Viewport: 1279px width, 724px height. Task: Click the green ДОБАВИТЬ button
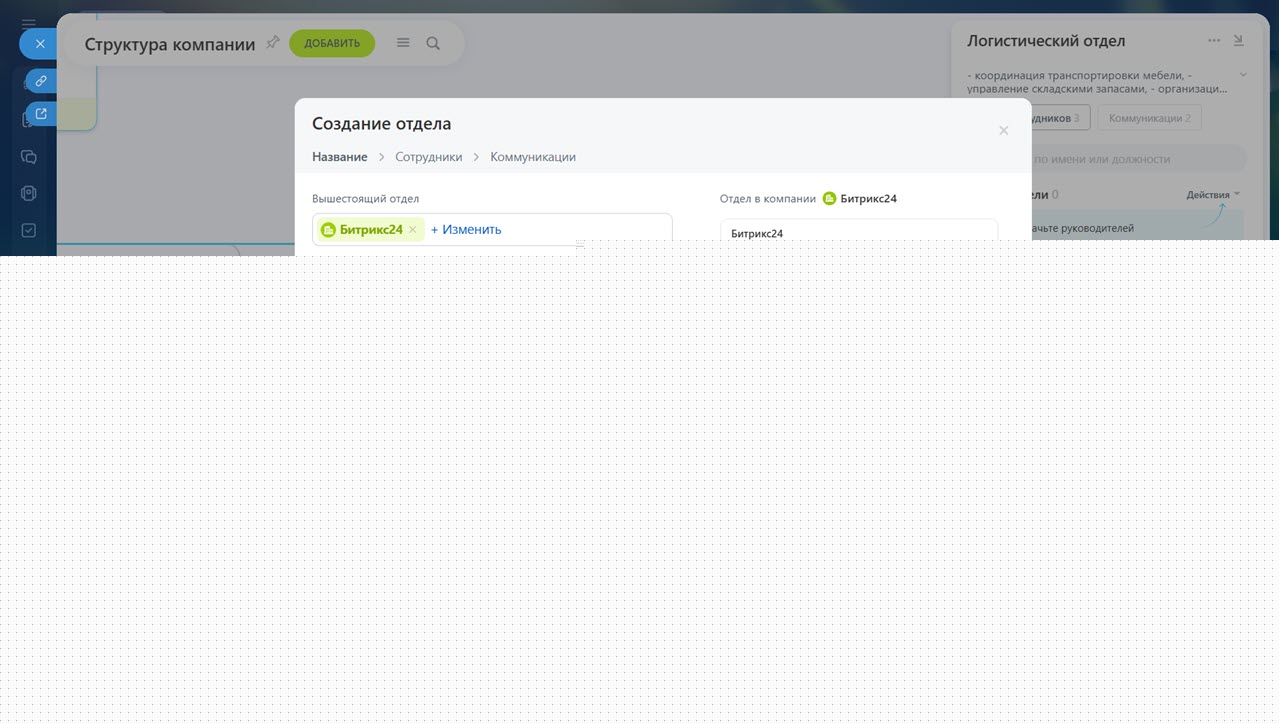tap(332, 43)
